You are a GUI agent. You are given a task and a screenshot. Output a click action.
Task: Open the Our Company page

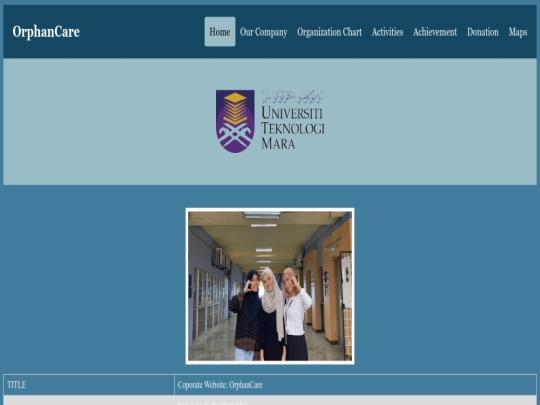click(x=263, y=32)
